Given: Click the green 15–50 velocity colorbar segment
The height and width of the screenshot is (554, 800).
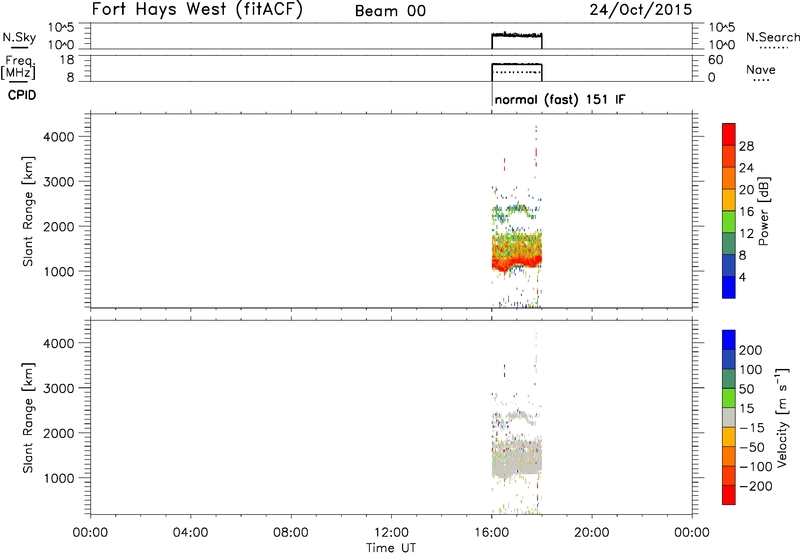Looking at the screenshot, I should click(x=729, y=398).
